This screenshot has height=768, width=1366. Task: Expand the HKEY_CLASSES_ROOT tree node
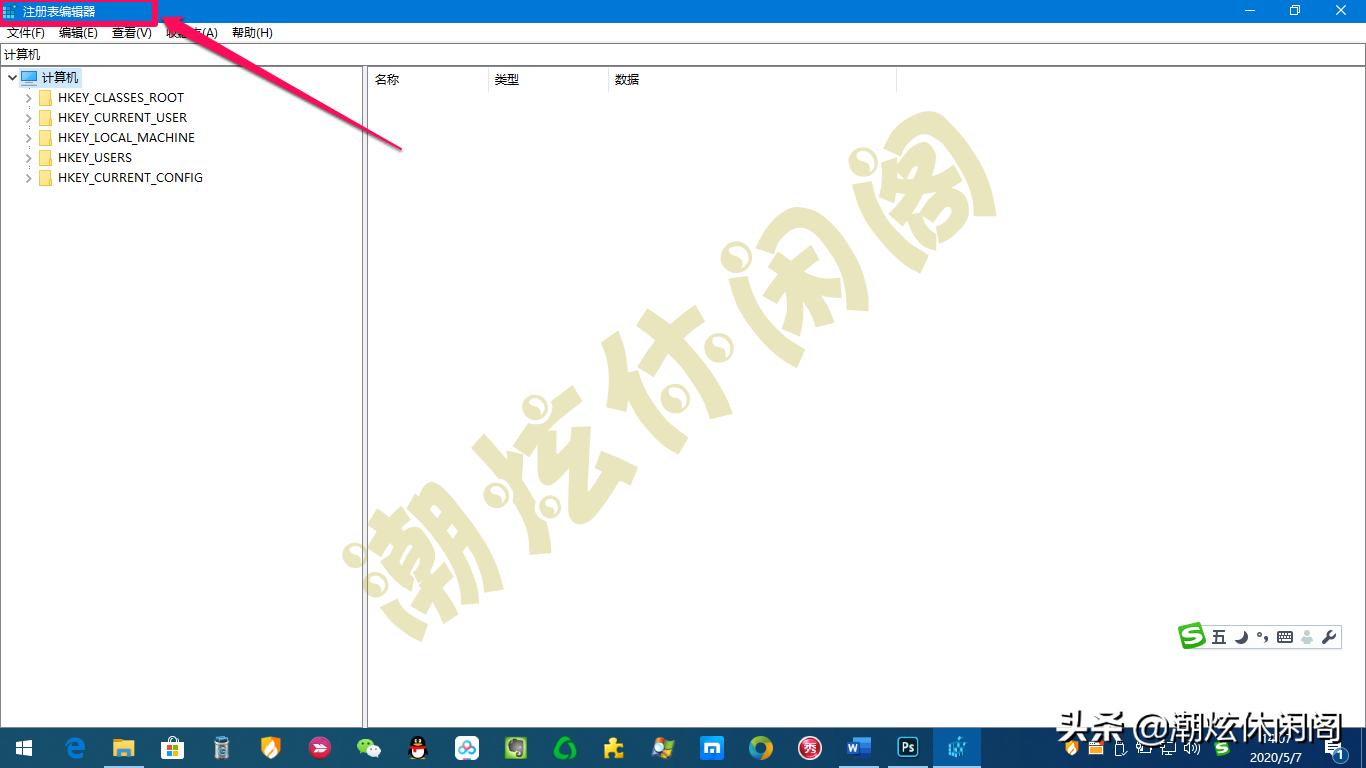pyautogui.click(x=27, y=97)
